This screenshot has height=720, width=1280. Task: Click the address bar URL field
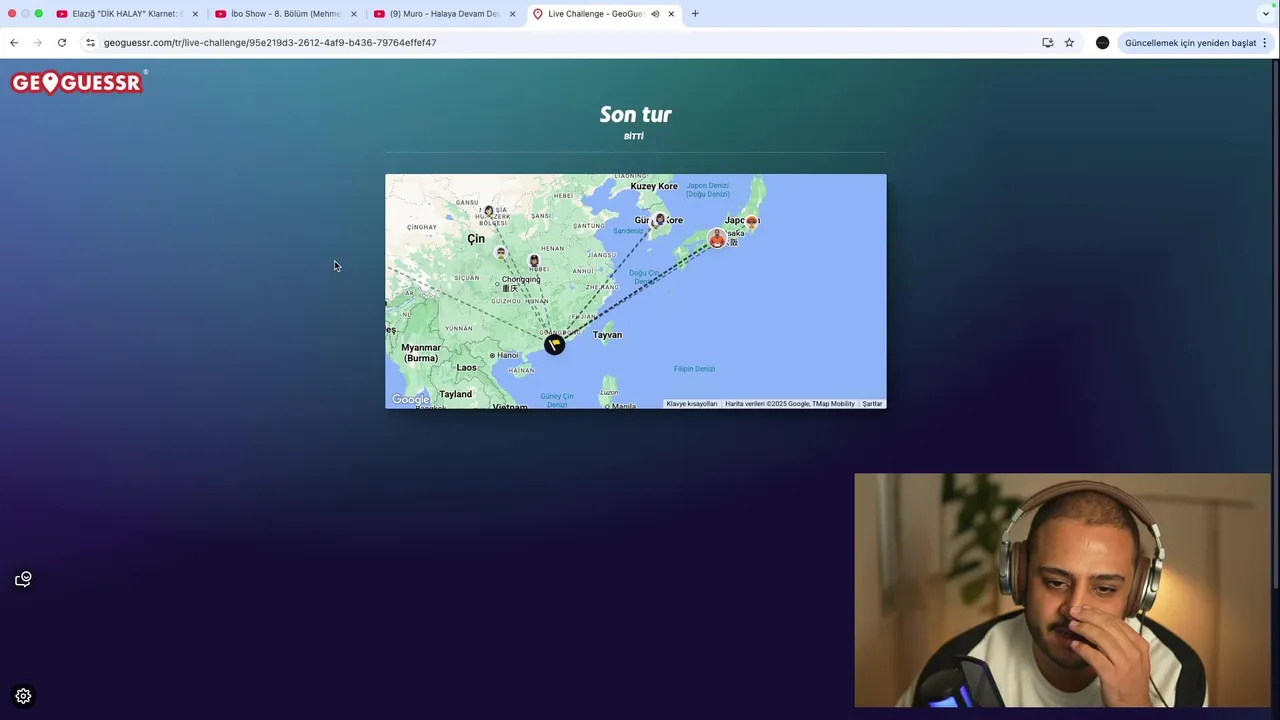560,43
